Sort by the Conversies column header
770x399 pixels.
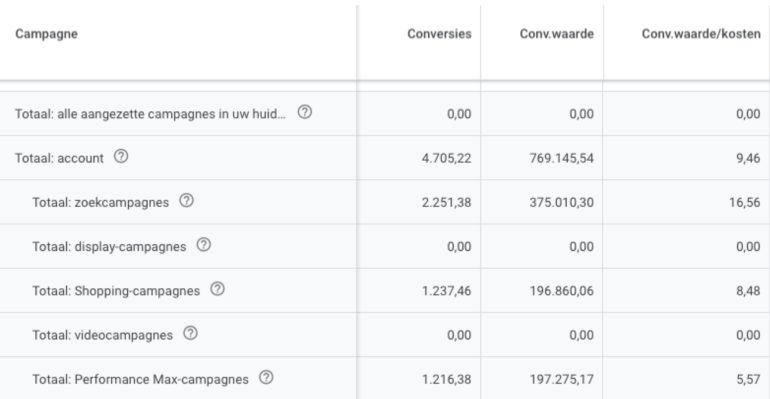click(439, 34)
